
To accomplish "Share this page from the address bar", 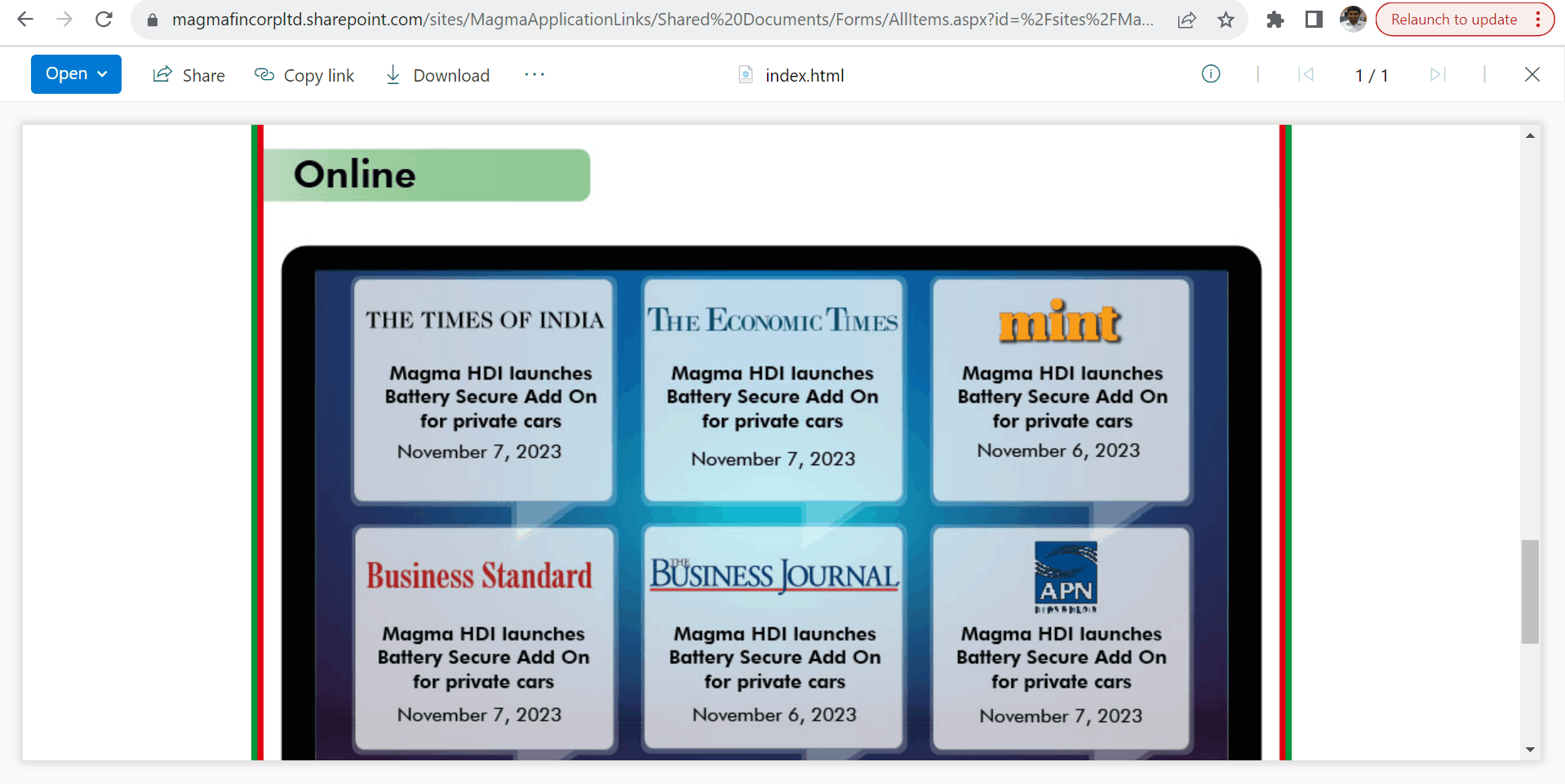I will coord(1187,20).
